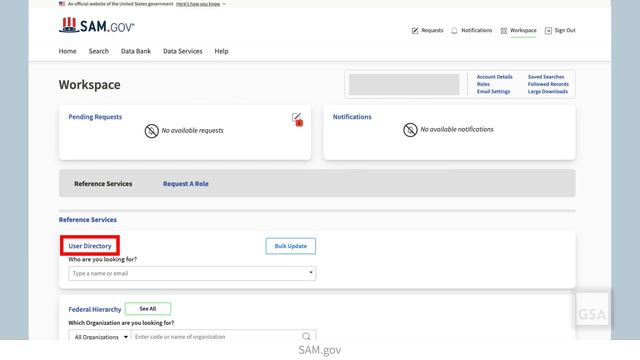640x360 pixels.
Task: Open the Account Details link
Action: (x=494, y=77)
